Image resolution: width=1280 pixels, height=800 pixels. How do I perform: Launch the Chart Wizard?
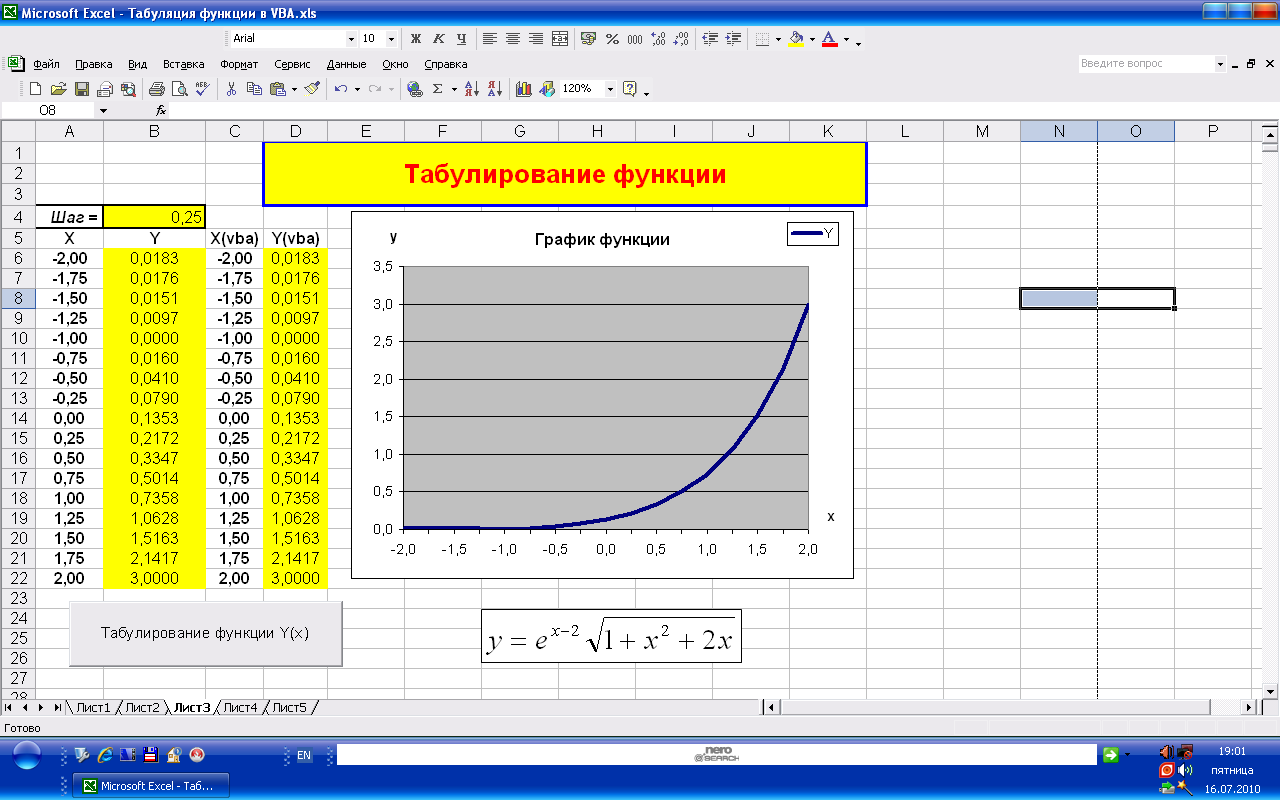coord(524,89)
